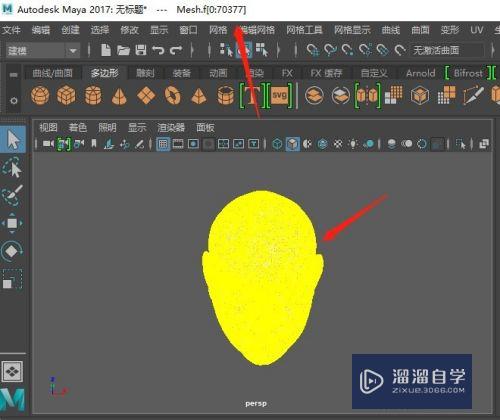Viewport: 500px width, 420px height.
Task: Create a polygon cube from the shelf
Action: pyautogui.click(x=66, y=95)
